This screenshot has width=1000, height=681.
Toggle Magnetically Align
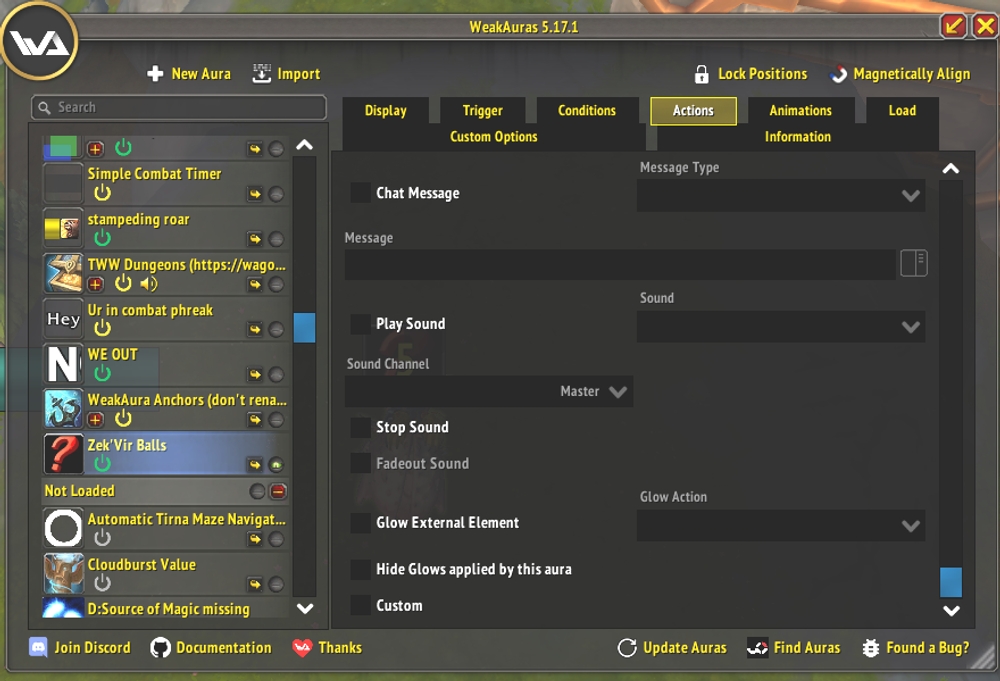pos(900,74)
